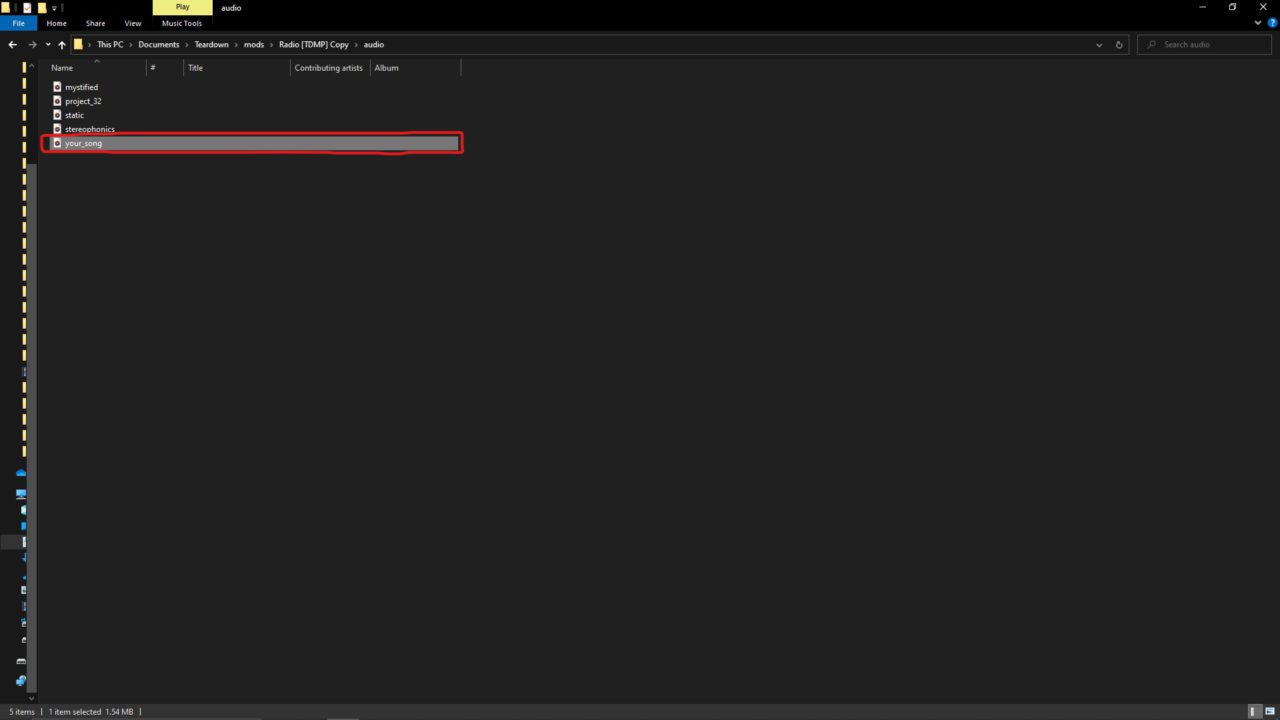Select the drive icon in navigation pane
This screenshot has height=720, width=1280.
click(x=22, y=662)
